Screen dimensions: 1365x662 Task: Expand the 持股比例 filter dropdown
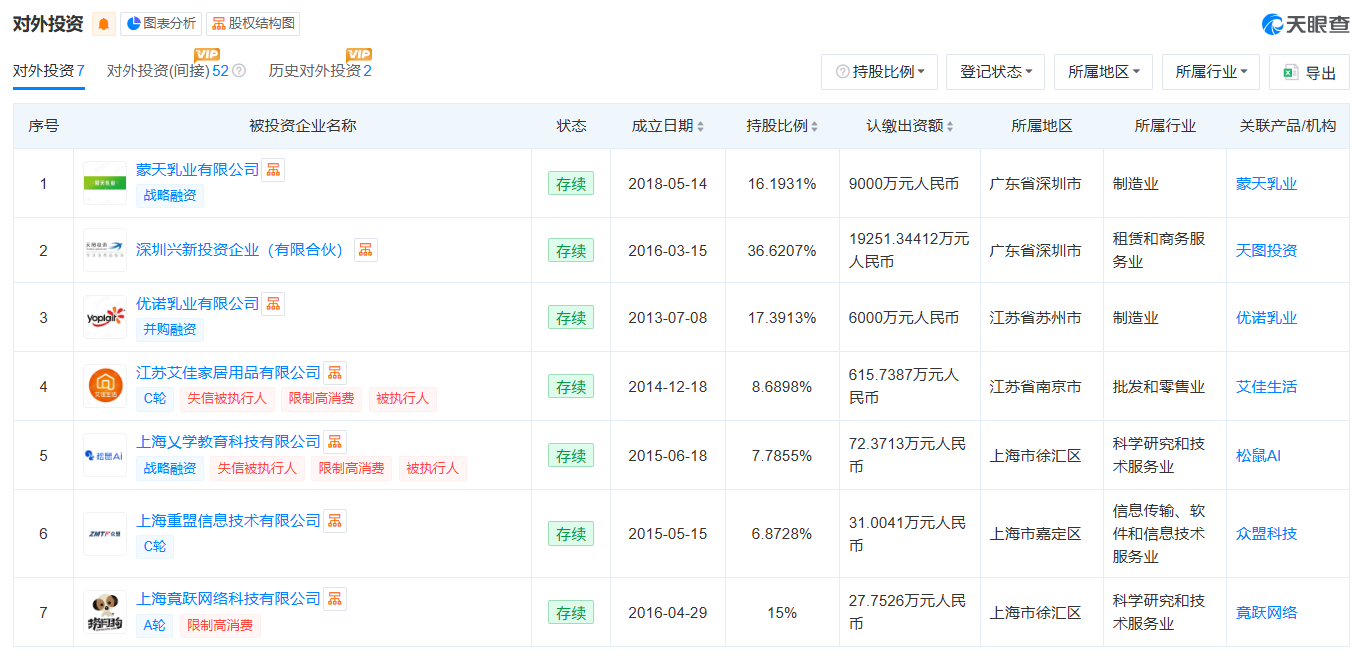click(879, 72)
